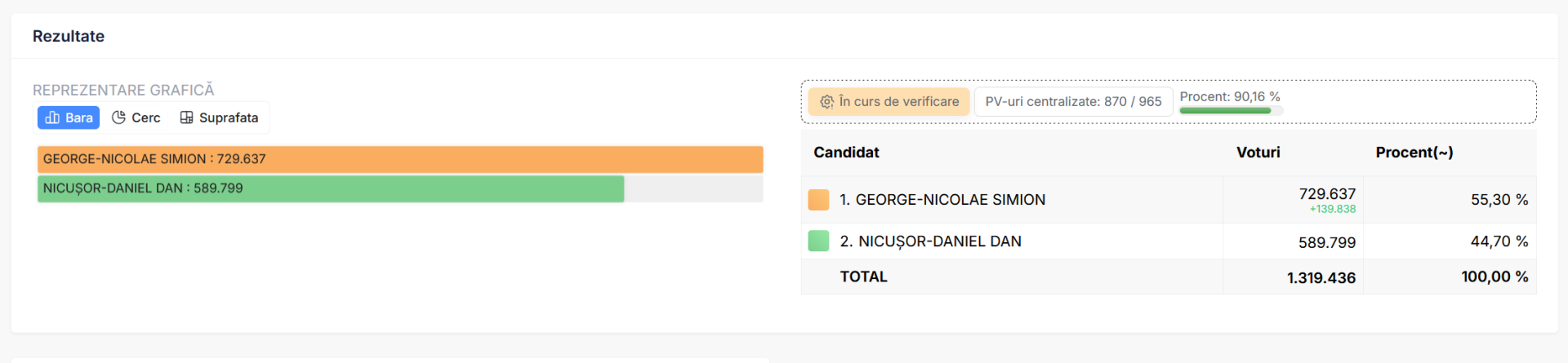The image size is (1568, 363).
Task: Click the pie chart icon beside Cerc
Action: (118, 117)
